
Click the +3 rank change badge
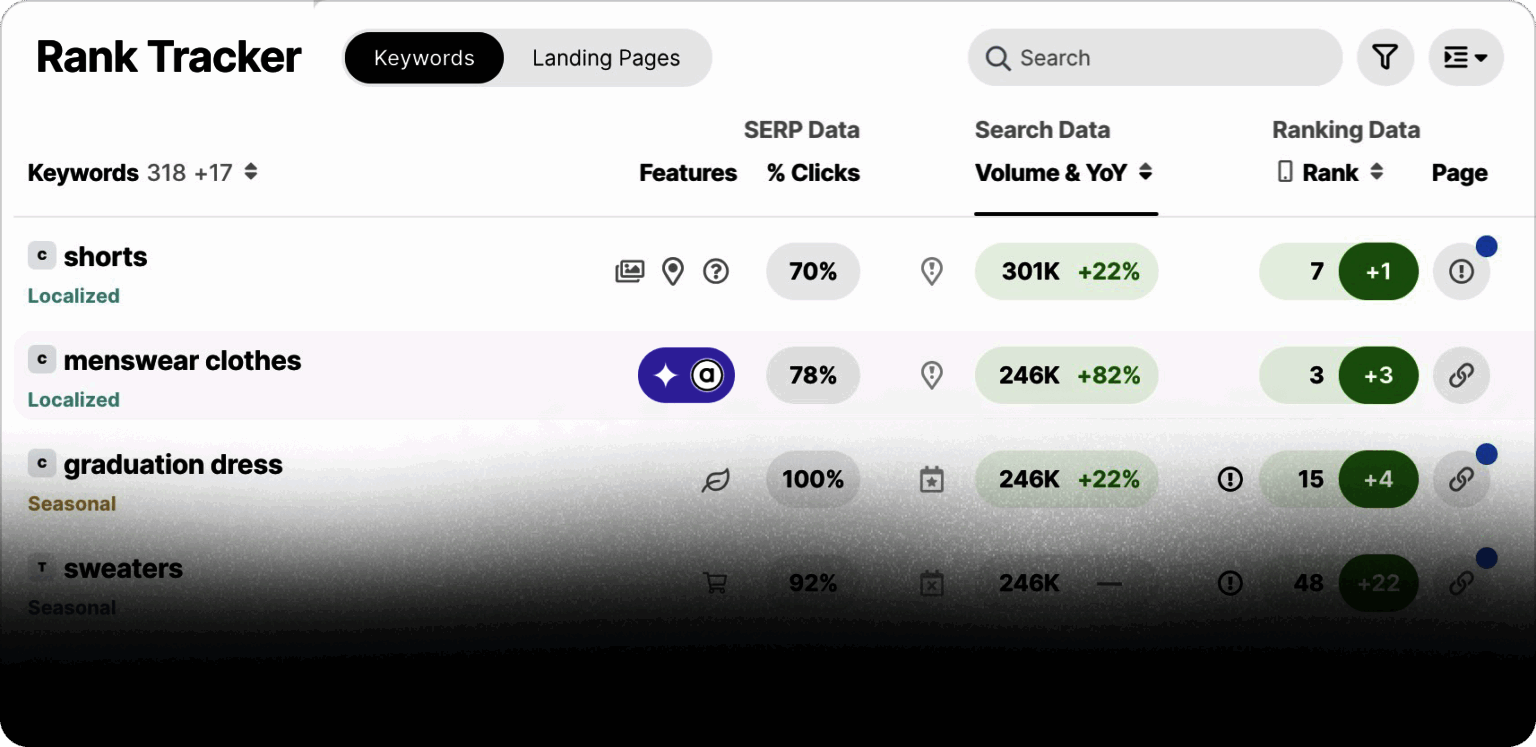coord(1378,375)
